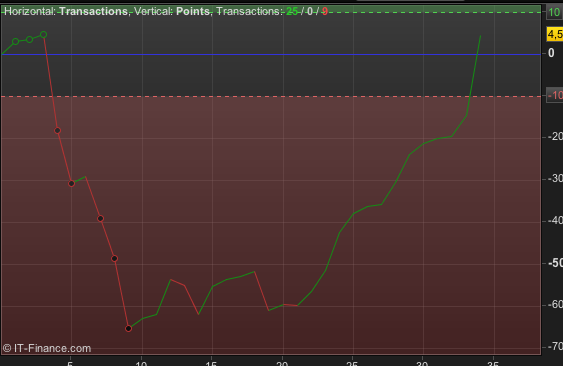This screenshot has width=563, height=366.
Task: Click the -30 value on the vertical axis
Action: tap(555, 179)
